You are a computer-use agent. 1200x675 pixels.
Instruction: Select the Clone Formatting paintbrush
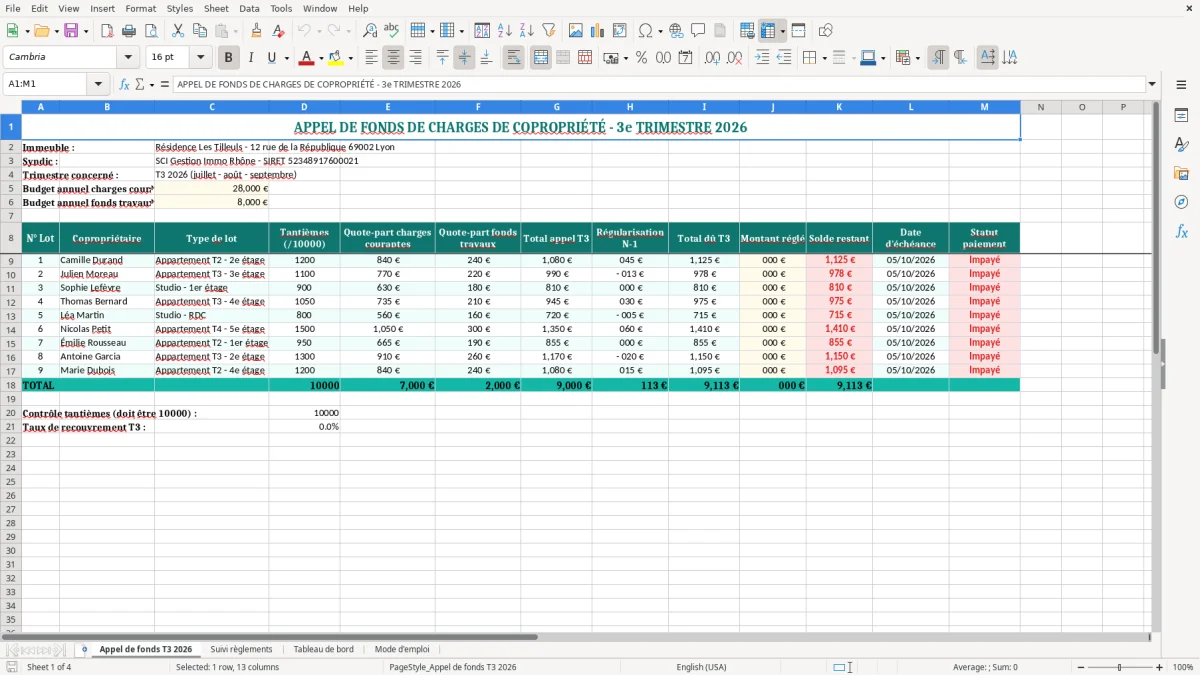(257, 31)
